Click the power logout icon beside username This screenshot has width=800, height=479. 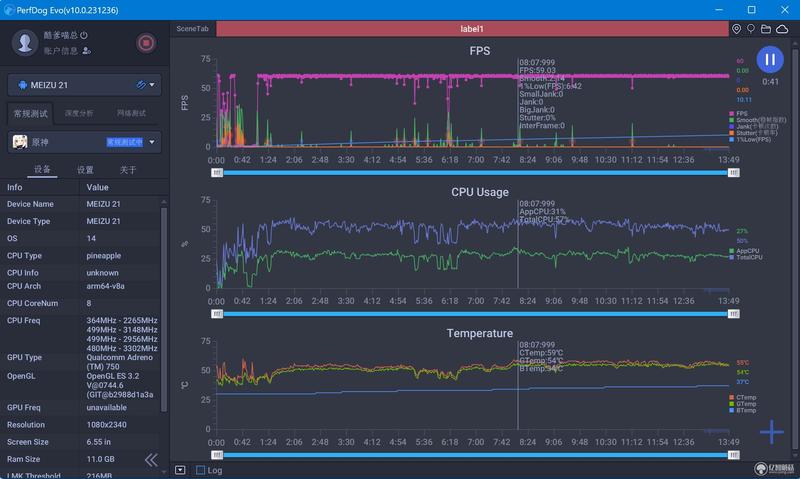84,35
